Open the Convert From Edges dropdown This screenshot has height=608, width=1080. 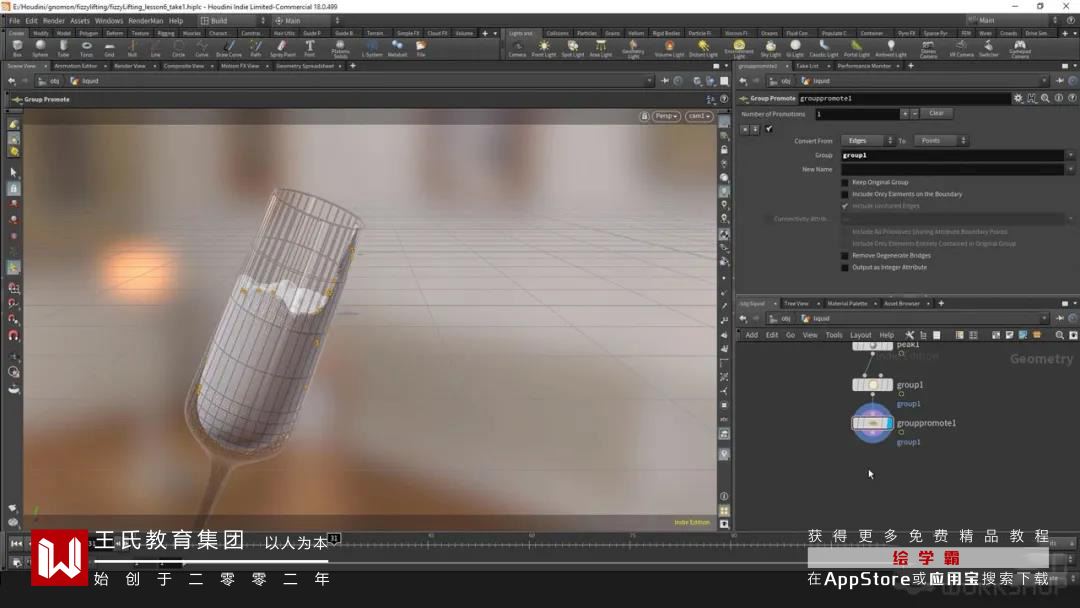pyautogui.click(x=866, y=141)
